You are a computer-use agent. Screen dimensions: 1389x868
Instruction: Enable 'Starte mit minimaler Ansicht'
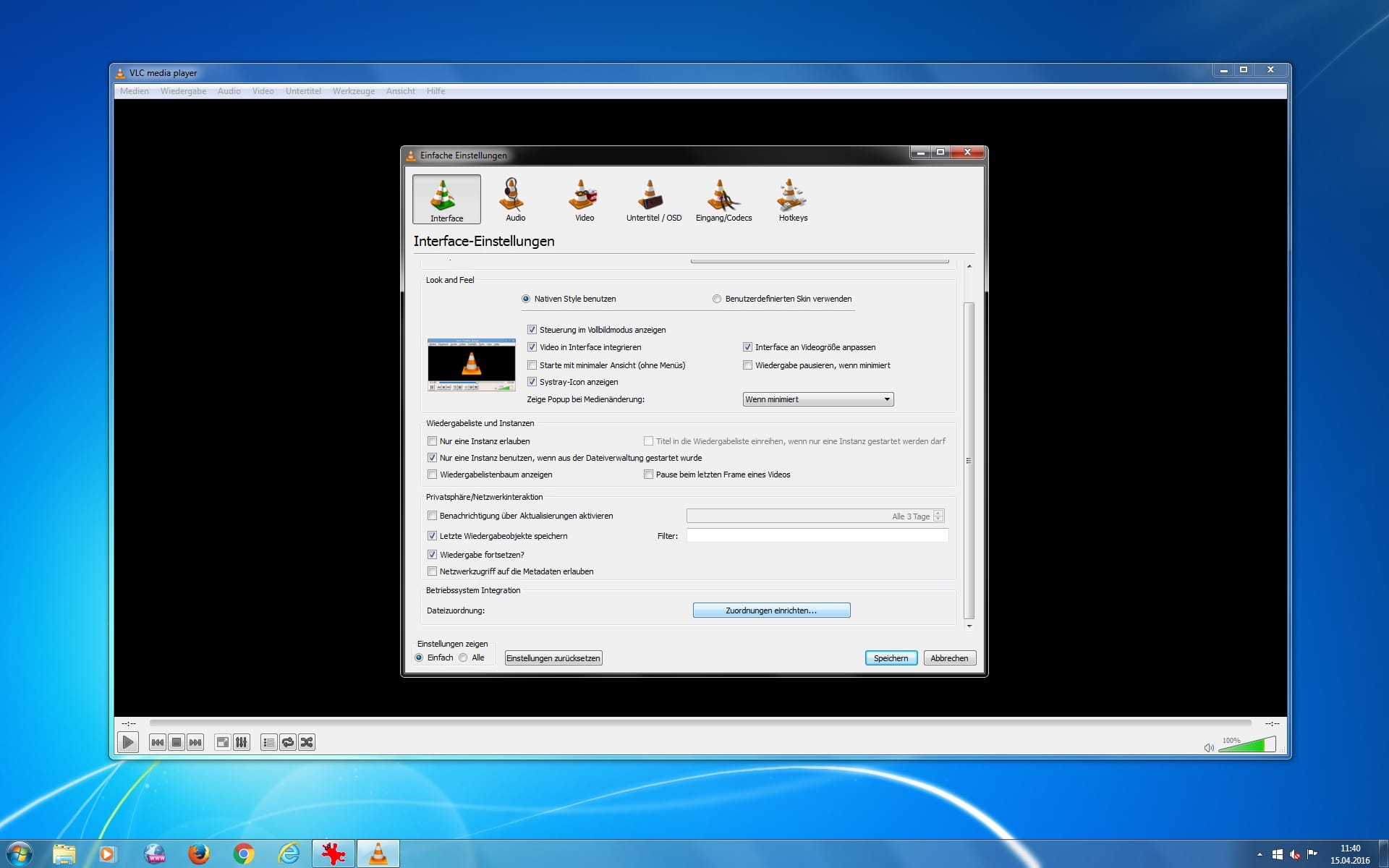532,365
